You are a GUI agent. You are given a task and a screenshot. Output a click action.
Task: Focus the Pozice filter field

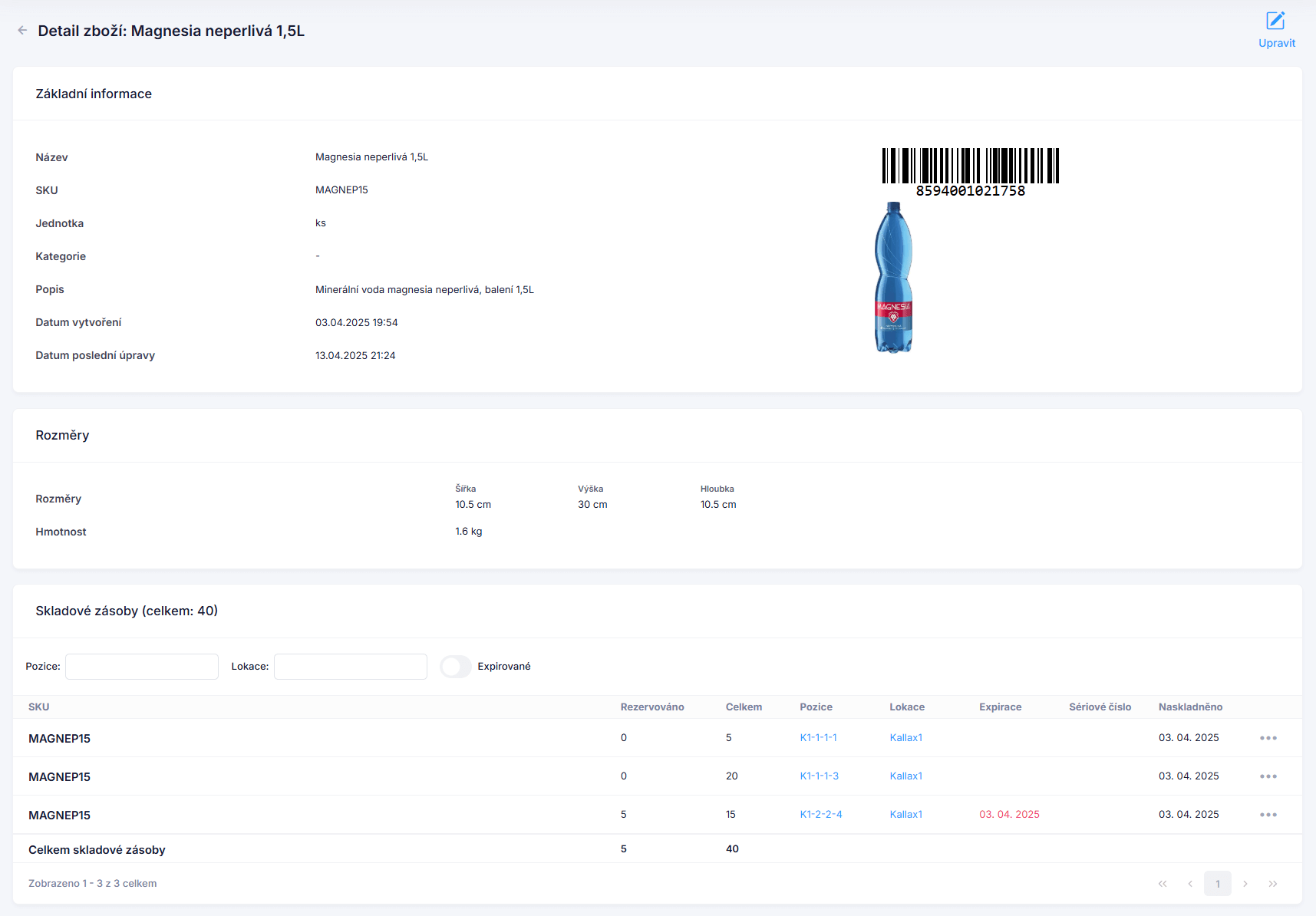(x=142, y=667)
